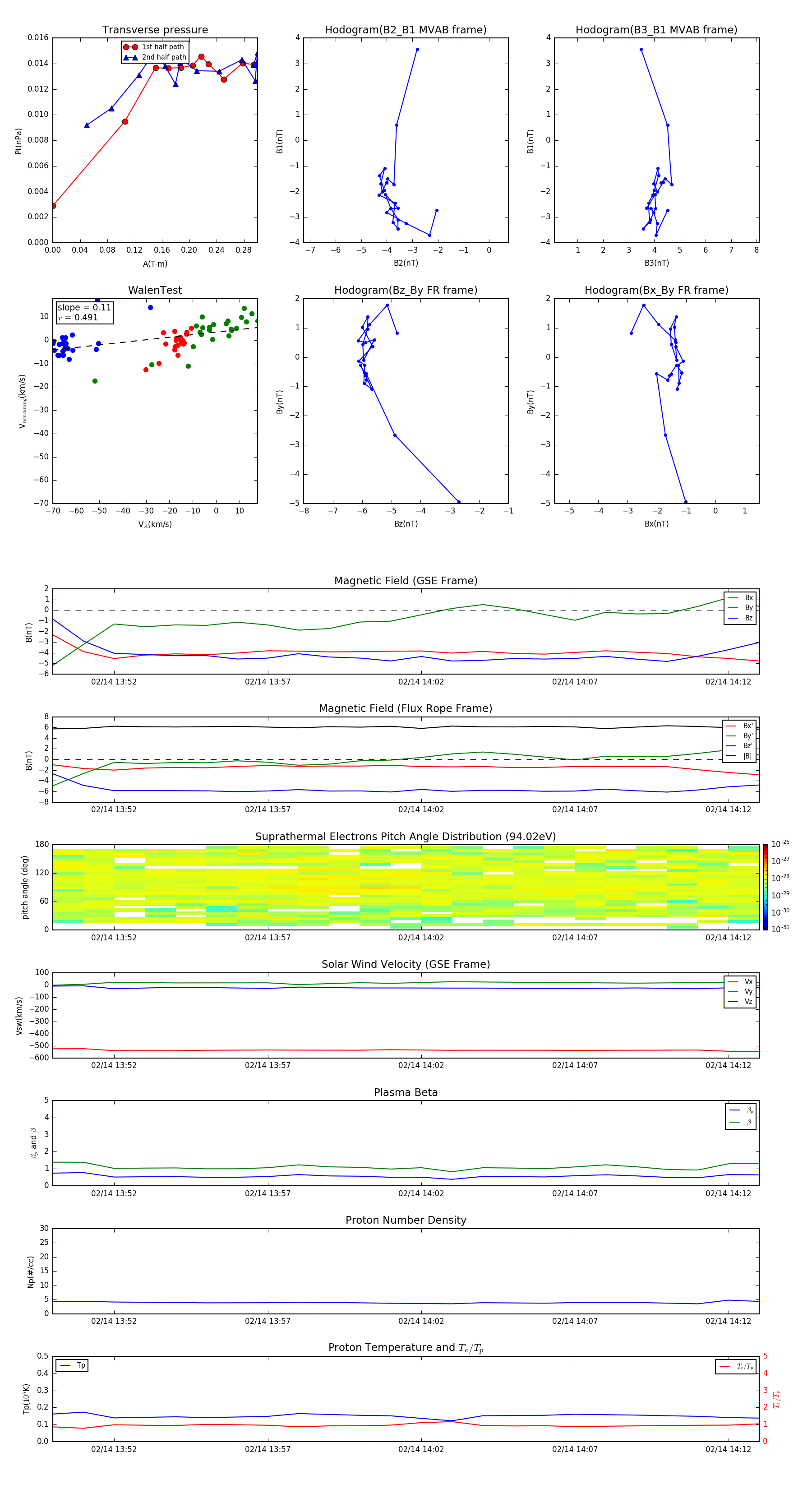Click the A(T·m) x-axis label

tap(155, 264)
